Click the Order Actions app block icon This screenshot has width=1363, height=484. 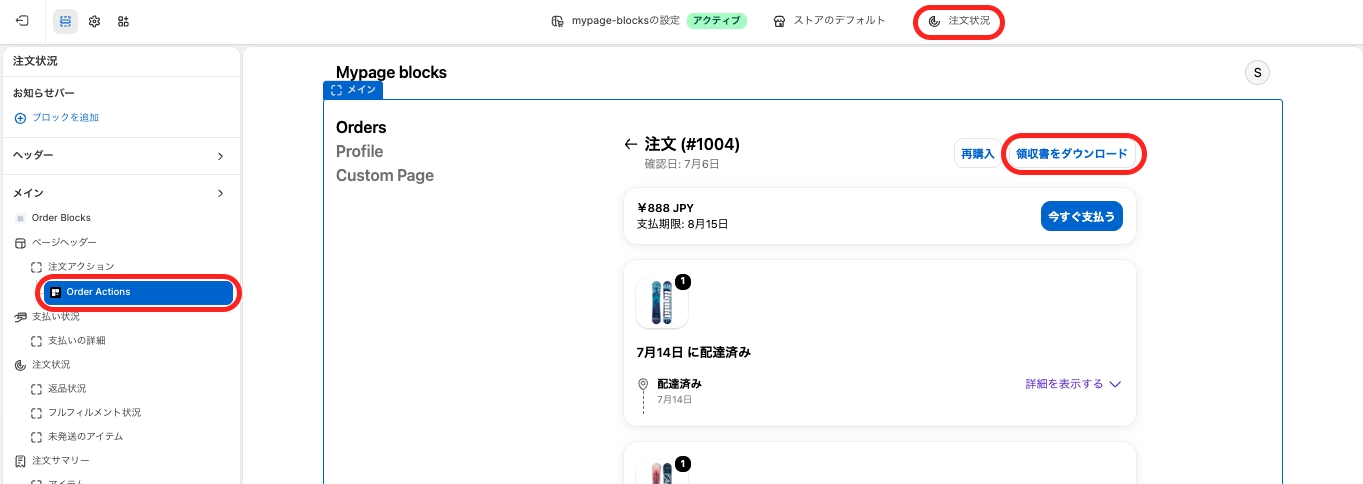(x=56, y=292)
